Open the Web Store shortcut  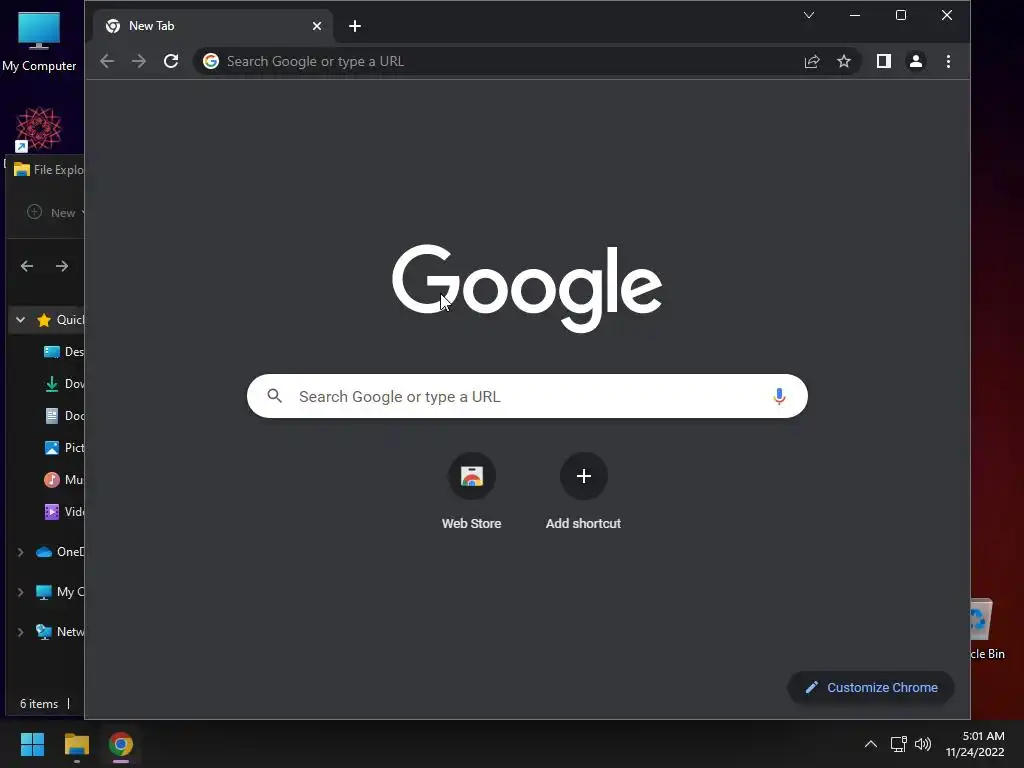tap(472, 491)
